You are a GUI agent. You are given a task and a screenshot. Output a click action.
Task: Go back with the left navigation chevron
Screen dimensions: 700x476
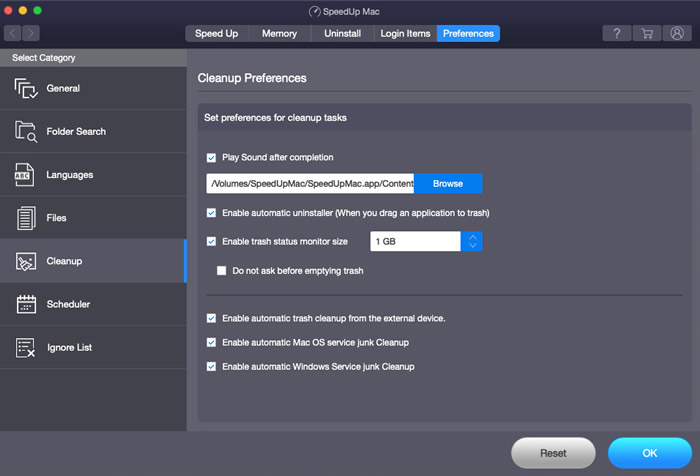[13, 33]
